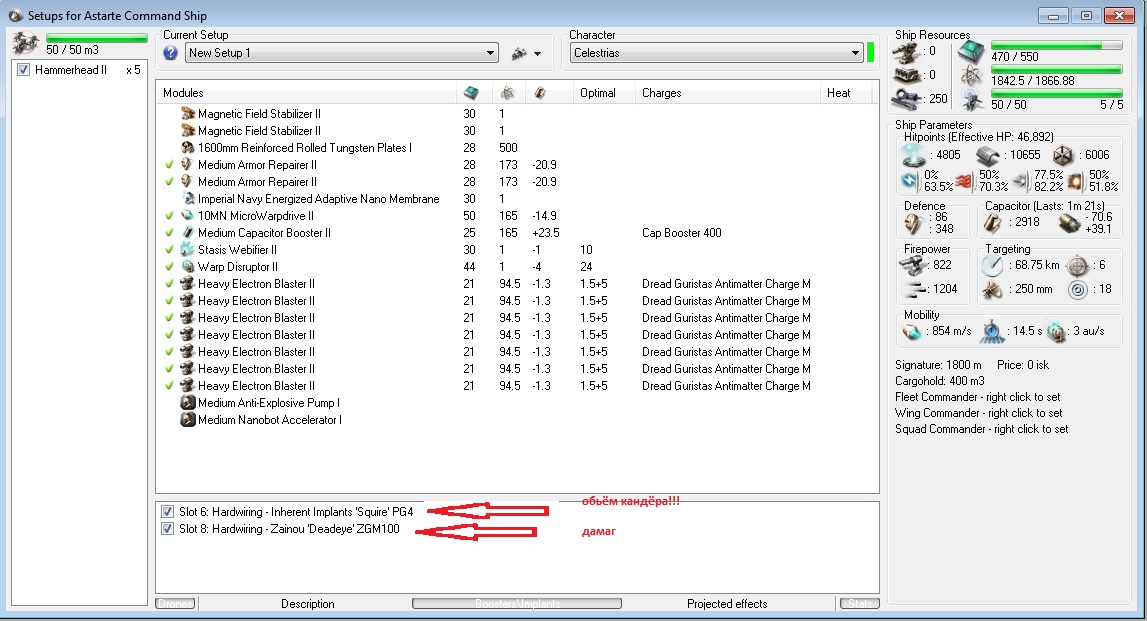
Task: Click the powergrid column header icon
Action: pyautogui.click(x=507, y=93)
